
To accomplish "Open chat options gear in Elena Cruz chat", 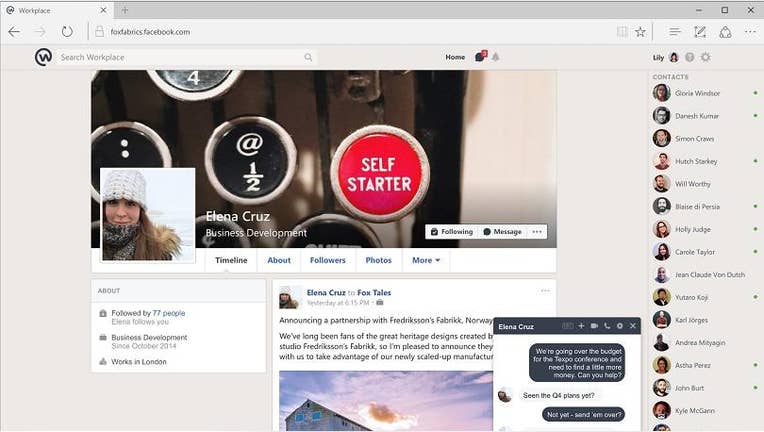I will click(x=620, y=326).
